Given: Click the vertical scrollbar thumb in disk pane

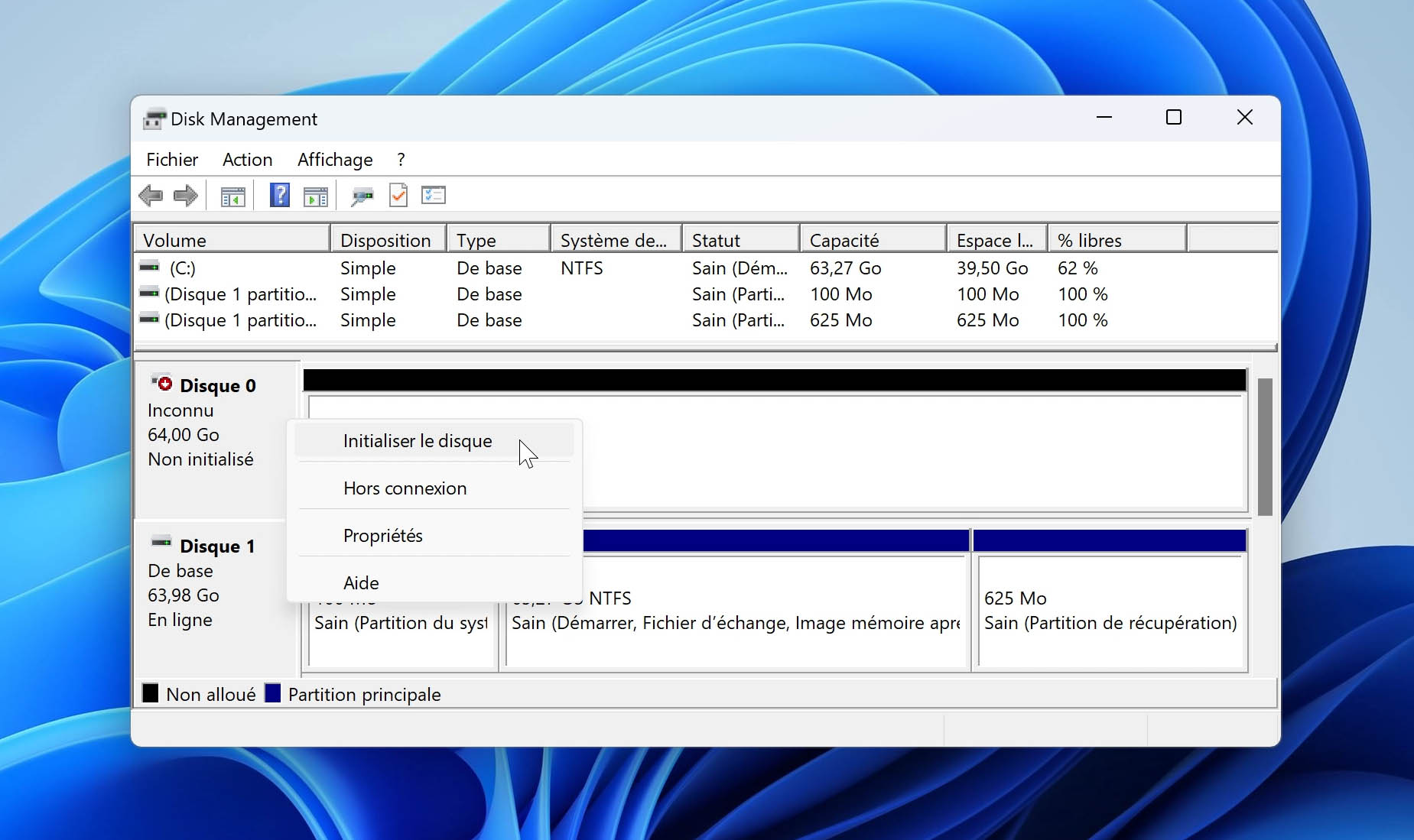Looking at the screenshot, I should pyautogui.click(x=1265, y=447).
